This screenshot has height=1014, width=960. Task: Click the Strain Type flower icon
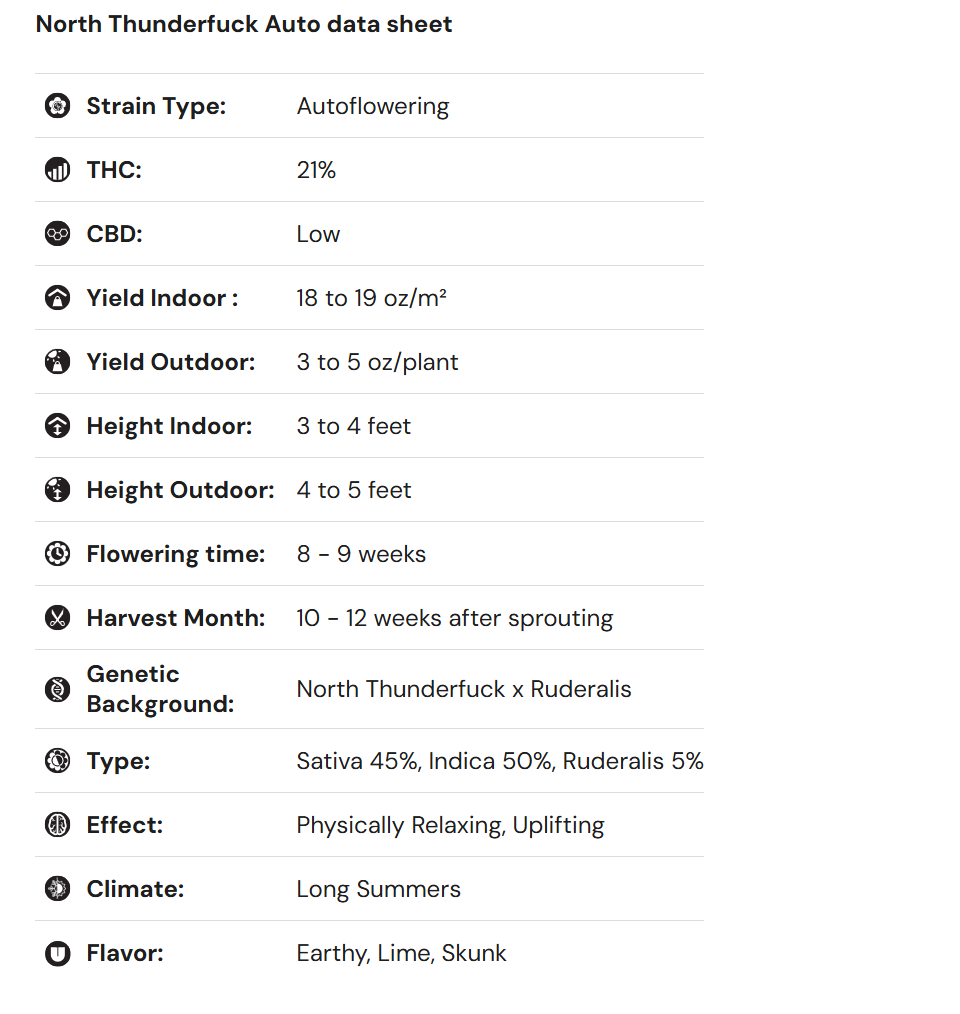(x=58, y=106)
